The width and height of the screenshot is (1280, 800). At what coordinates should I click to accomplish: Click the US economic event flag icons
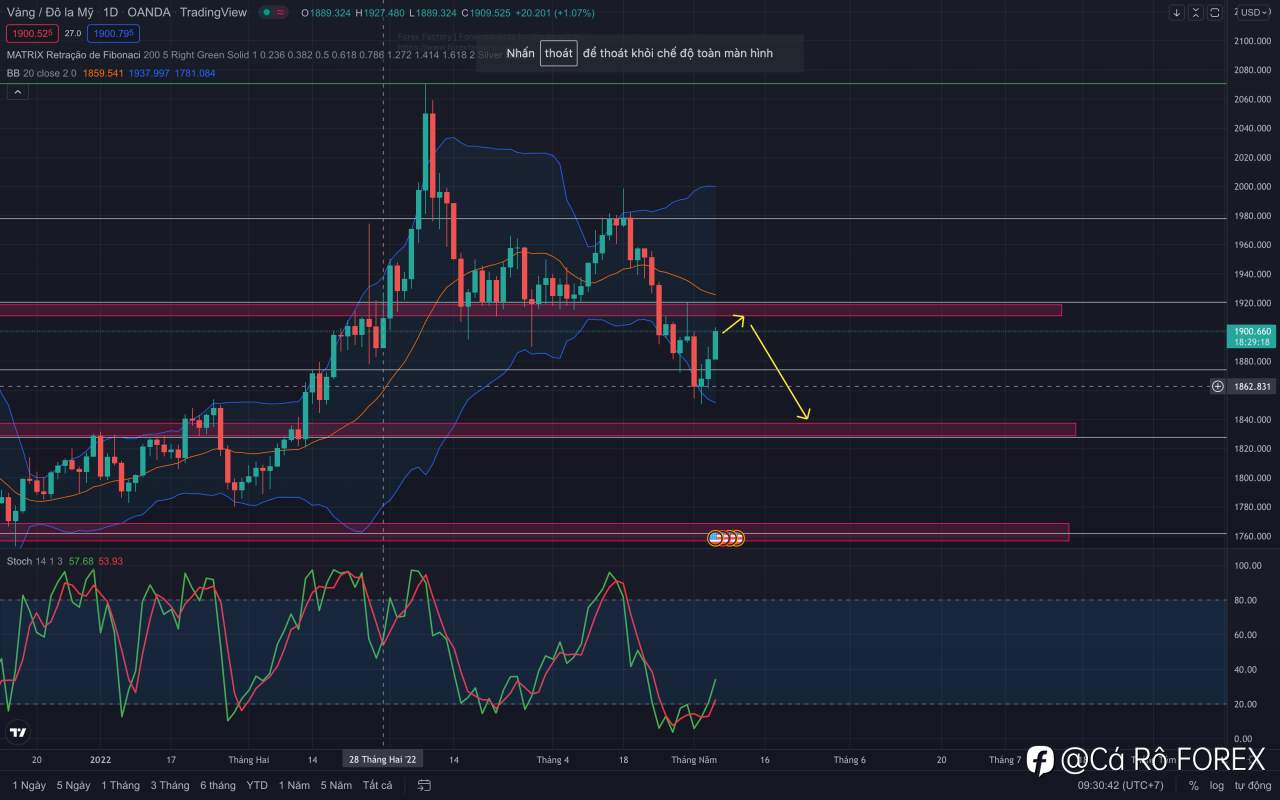(x=726, y=538)
